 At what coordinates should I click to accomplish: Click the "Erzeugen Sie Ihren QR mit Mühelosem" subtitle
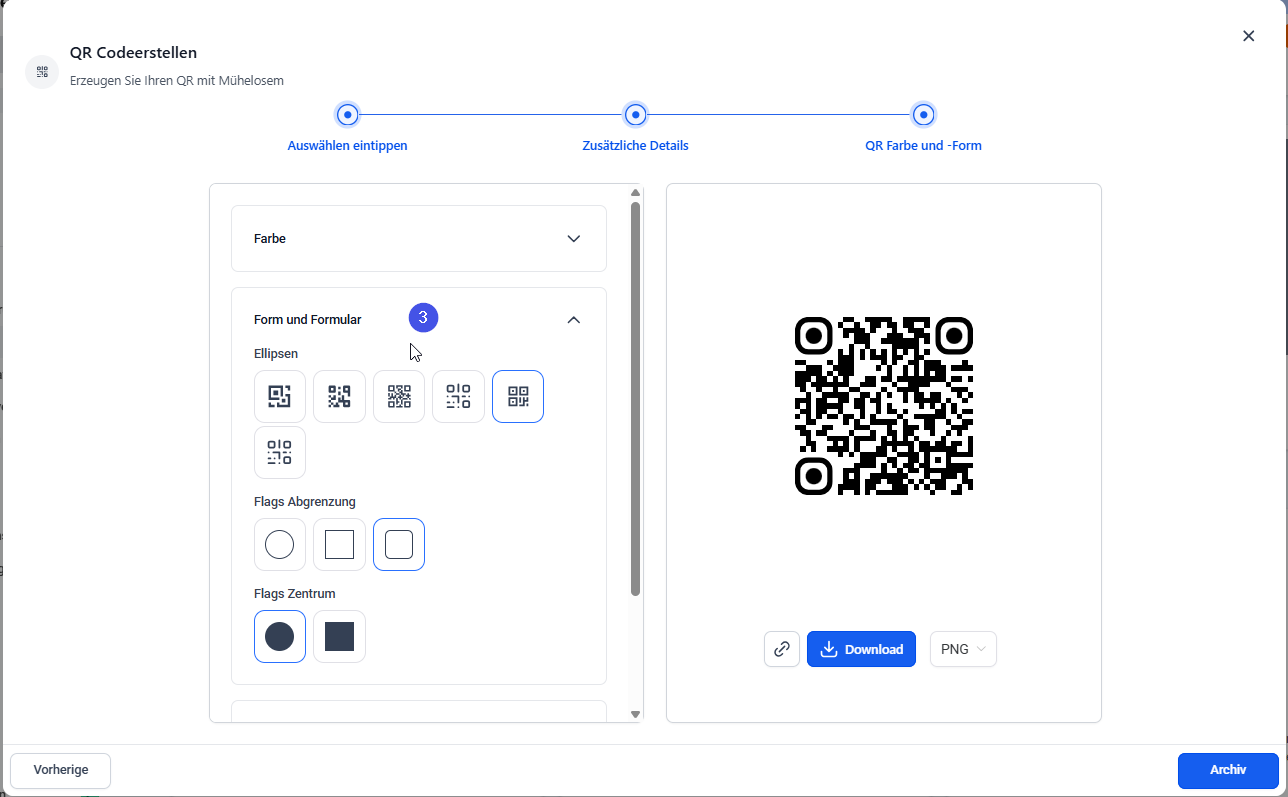click(x=177, y=80)
